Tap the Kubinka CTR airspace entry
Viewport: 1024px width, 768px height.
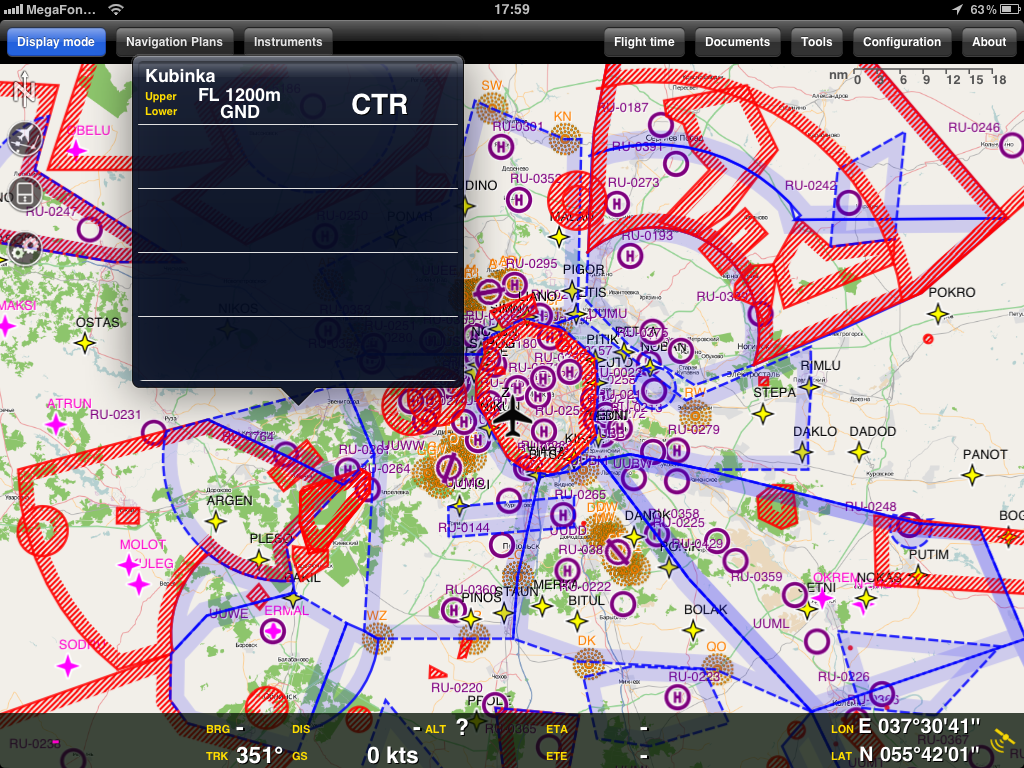tap(298, 93)
